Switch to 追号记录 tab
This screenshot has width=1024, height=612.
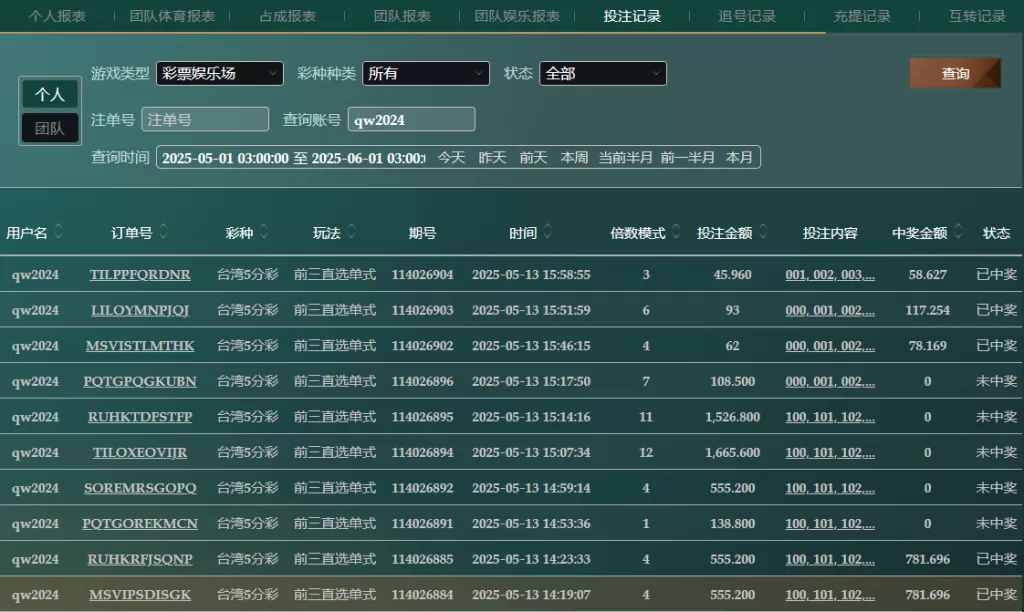(x=747, y=16)
